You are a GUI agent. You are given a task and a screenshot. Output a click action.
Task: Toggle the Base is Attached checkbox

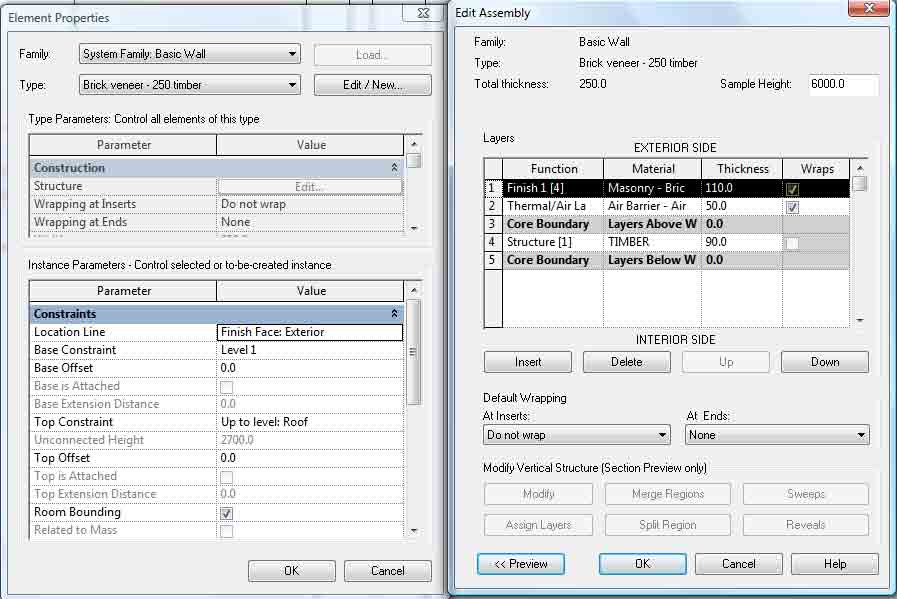227,387
